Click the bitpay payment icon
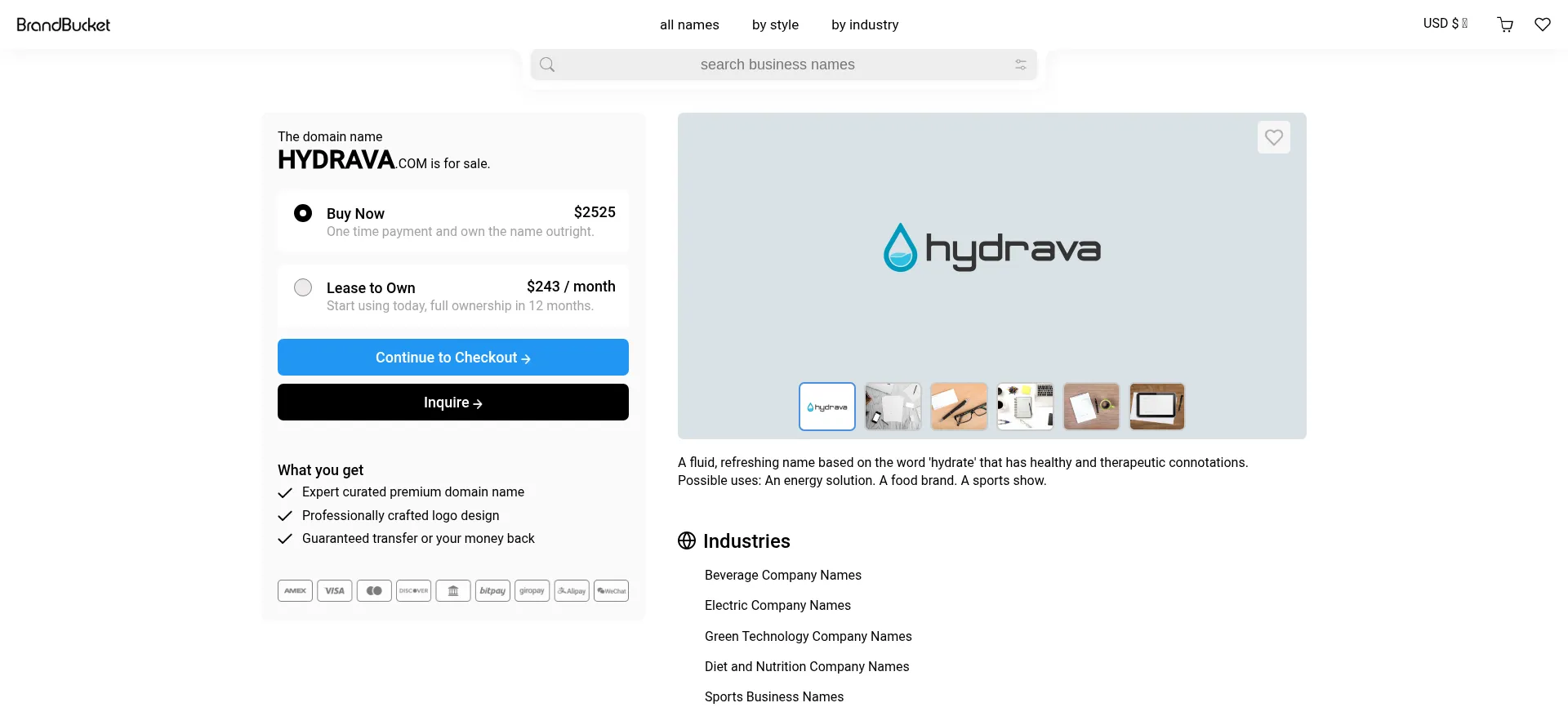 492,590
